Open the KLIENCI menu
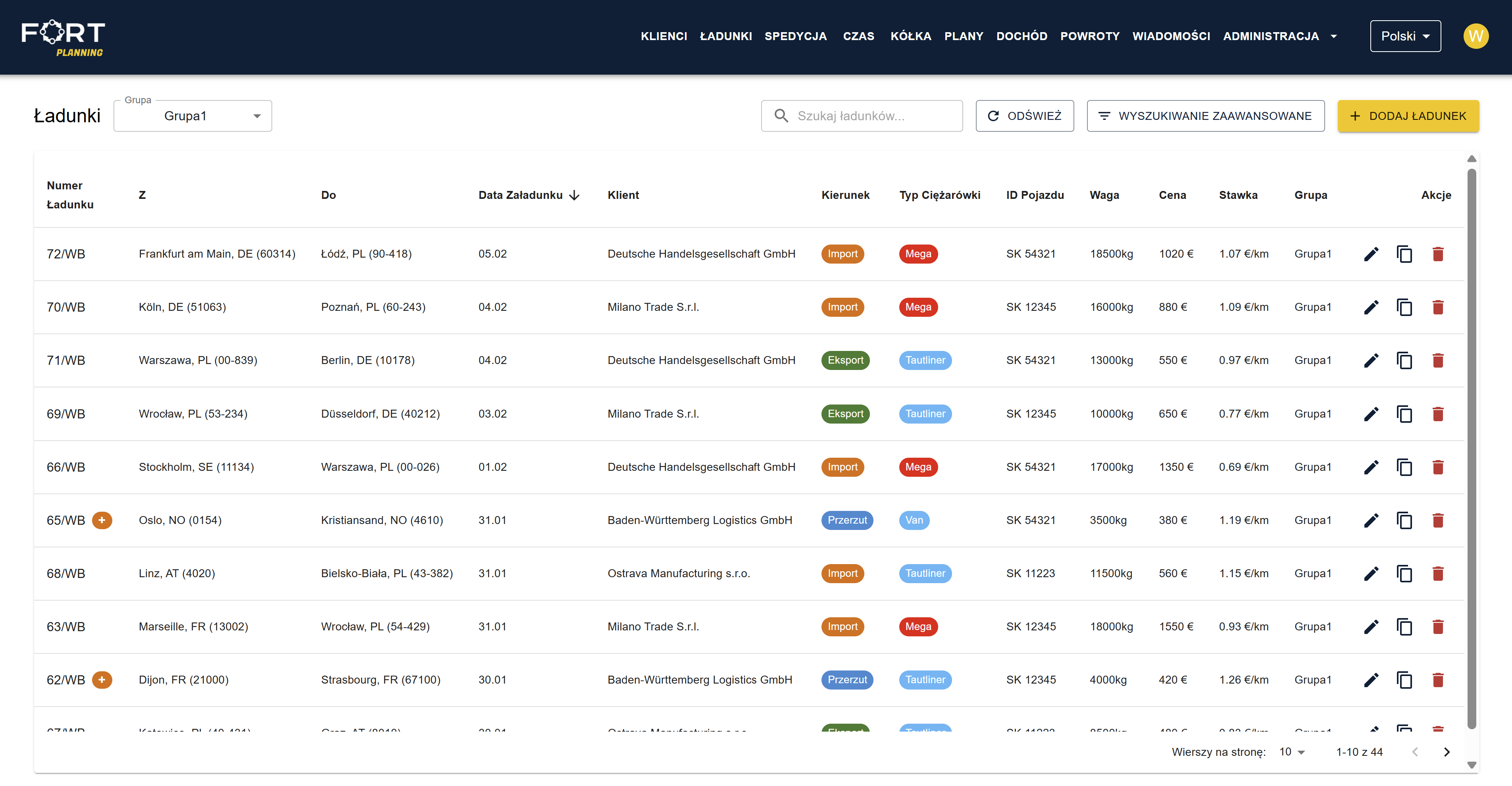Image resolution: width=1512 pixels, height=786 pixels. (x=664, y=36)
